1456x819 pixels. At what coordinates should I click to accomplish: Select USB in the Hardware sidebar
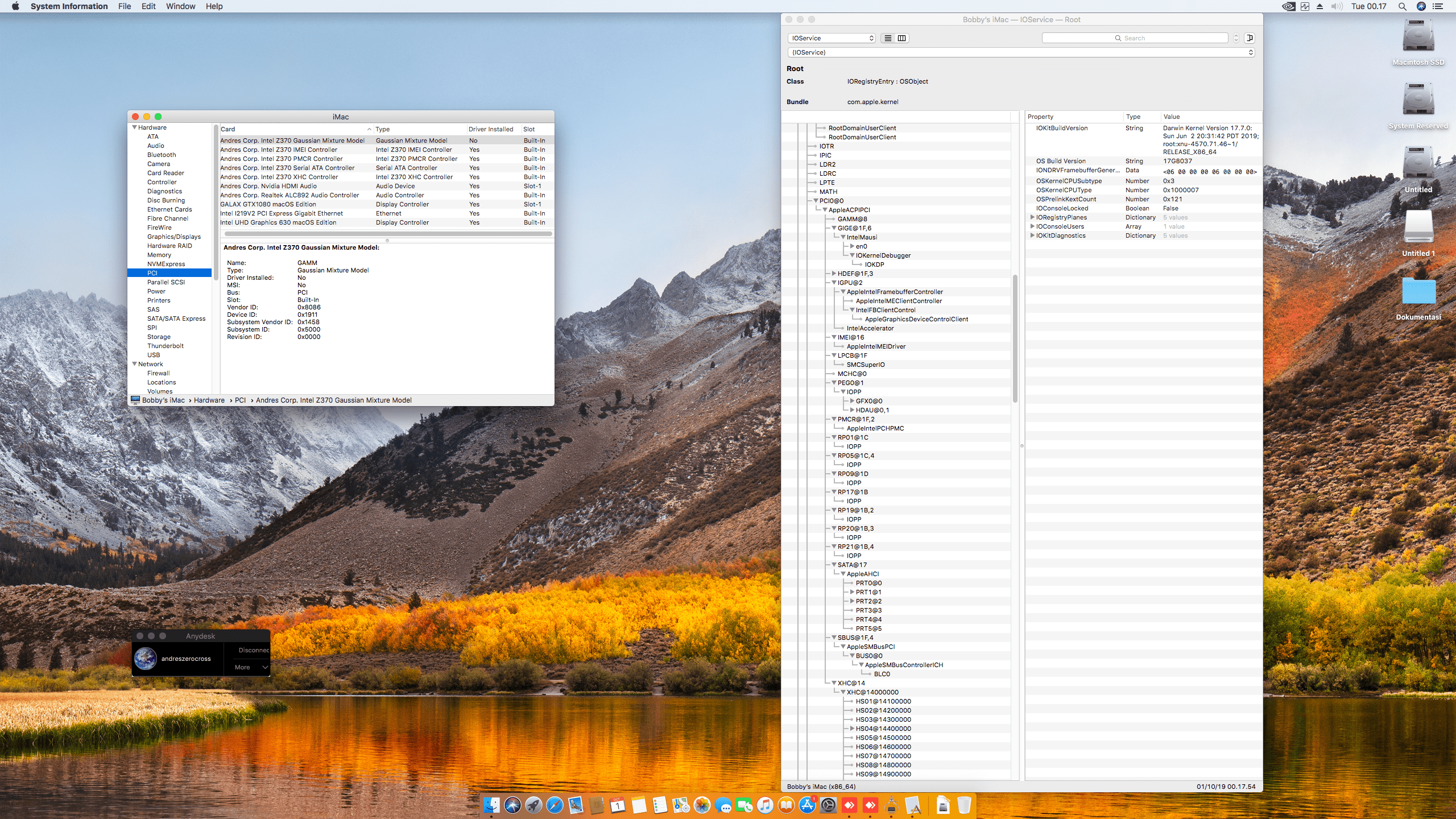click(x=154, y=354)
